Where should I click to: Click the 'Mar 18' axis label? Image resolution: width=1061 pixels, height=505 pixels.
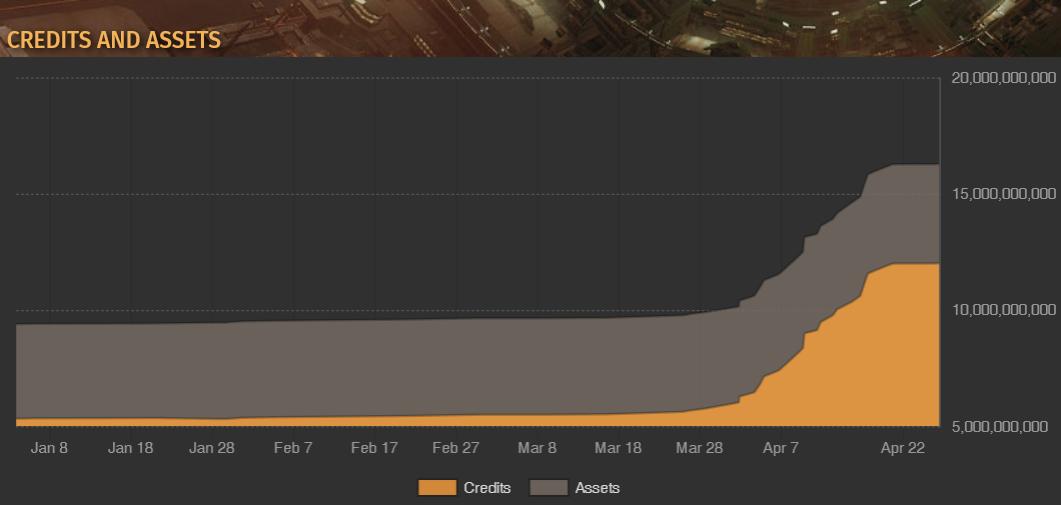coord(618,448)
